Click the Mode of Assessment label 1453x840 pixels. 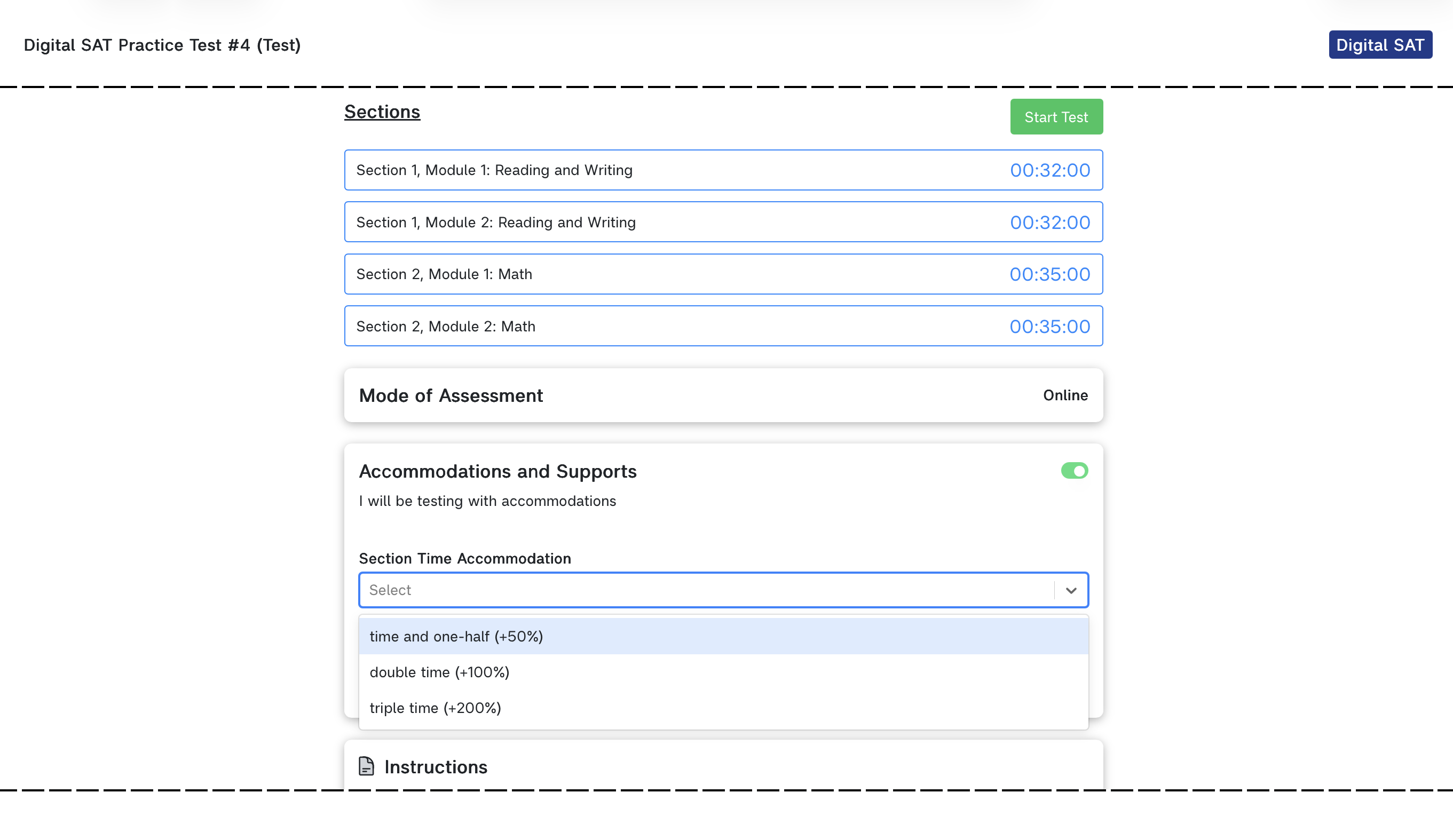point(451,395)
